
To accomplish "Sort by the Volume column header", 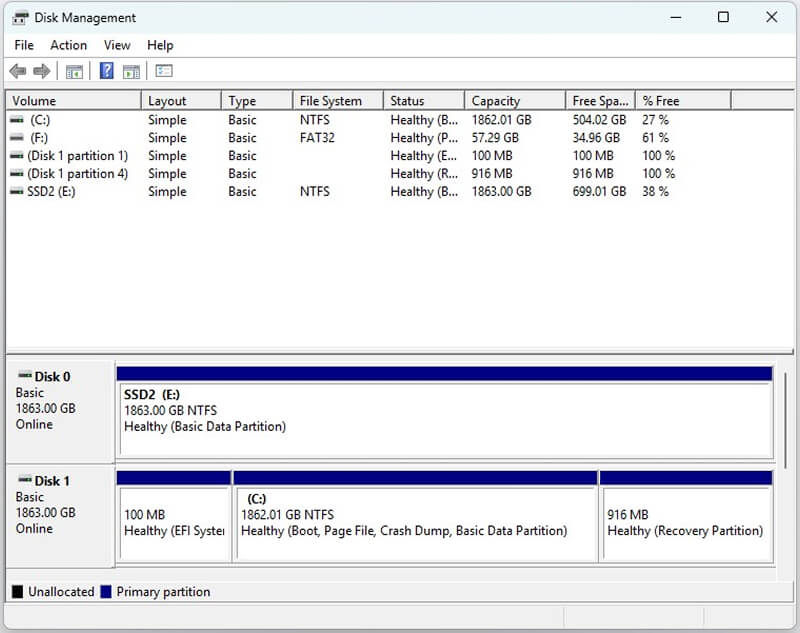I will click(73, 100).
